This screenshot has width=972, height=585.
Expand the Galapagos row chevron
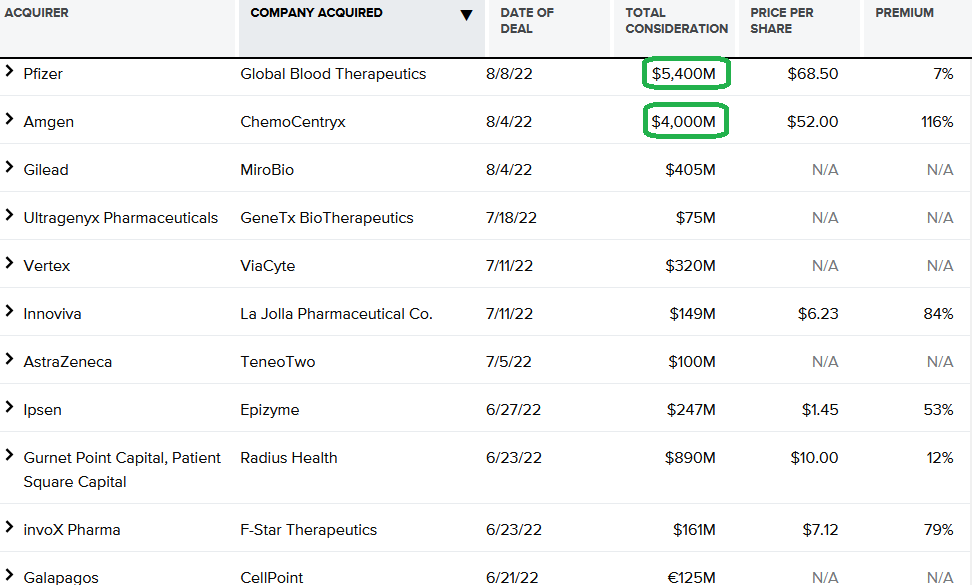coord(9,575)
